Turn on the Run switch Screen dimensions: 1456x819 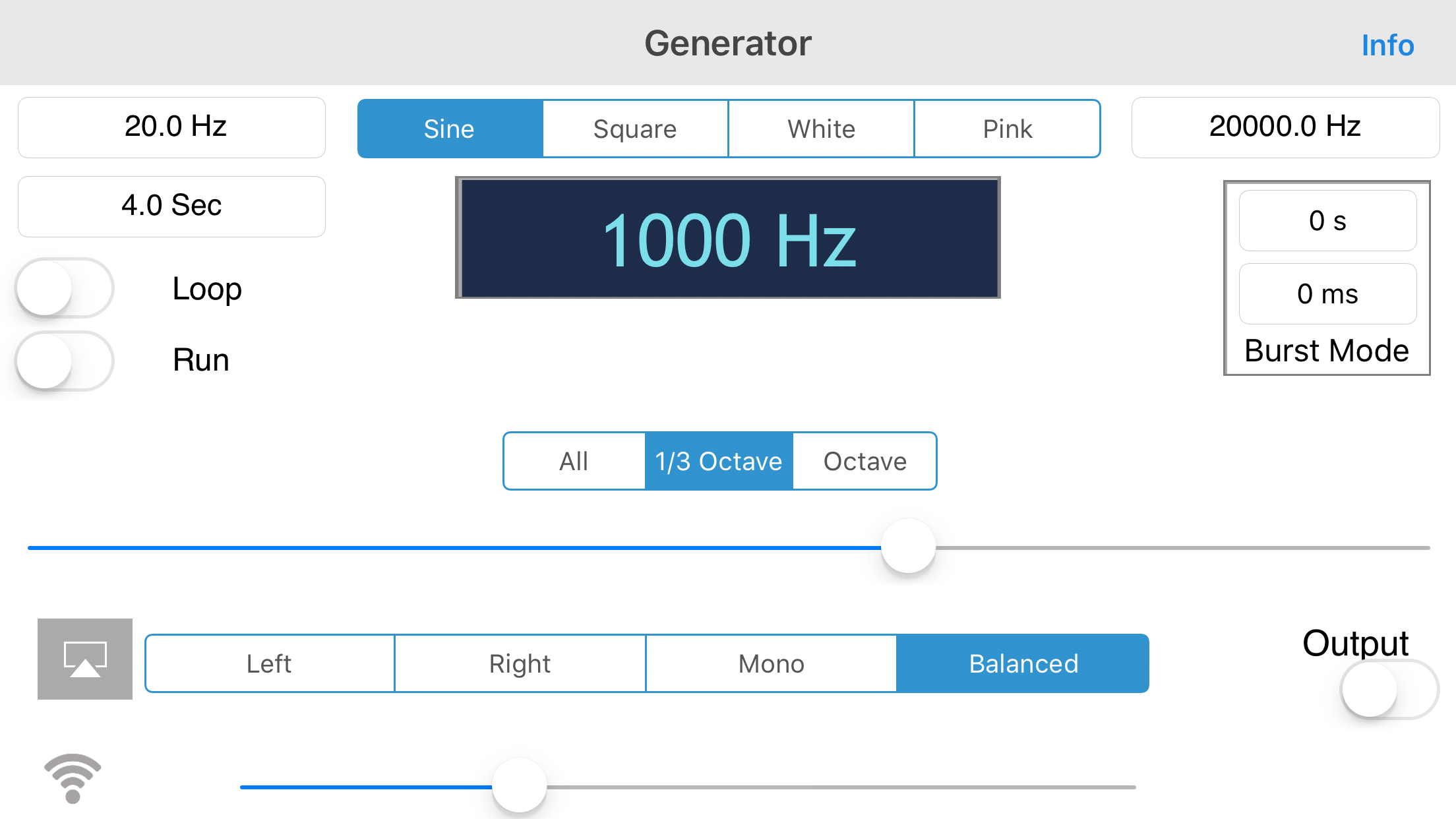click(x=65, y=361)
